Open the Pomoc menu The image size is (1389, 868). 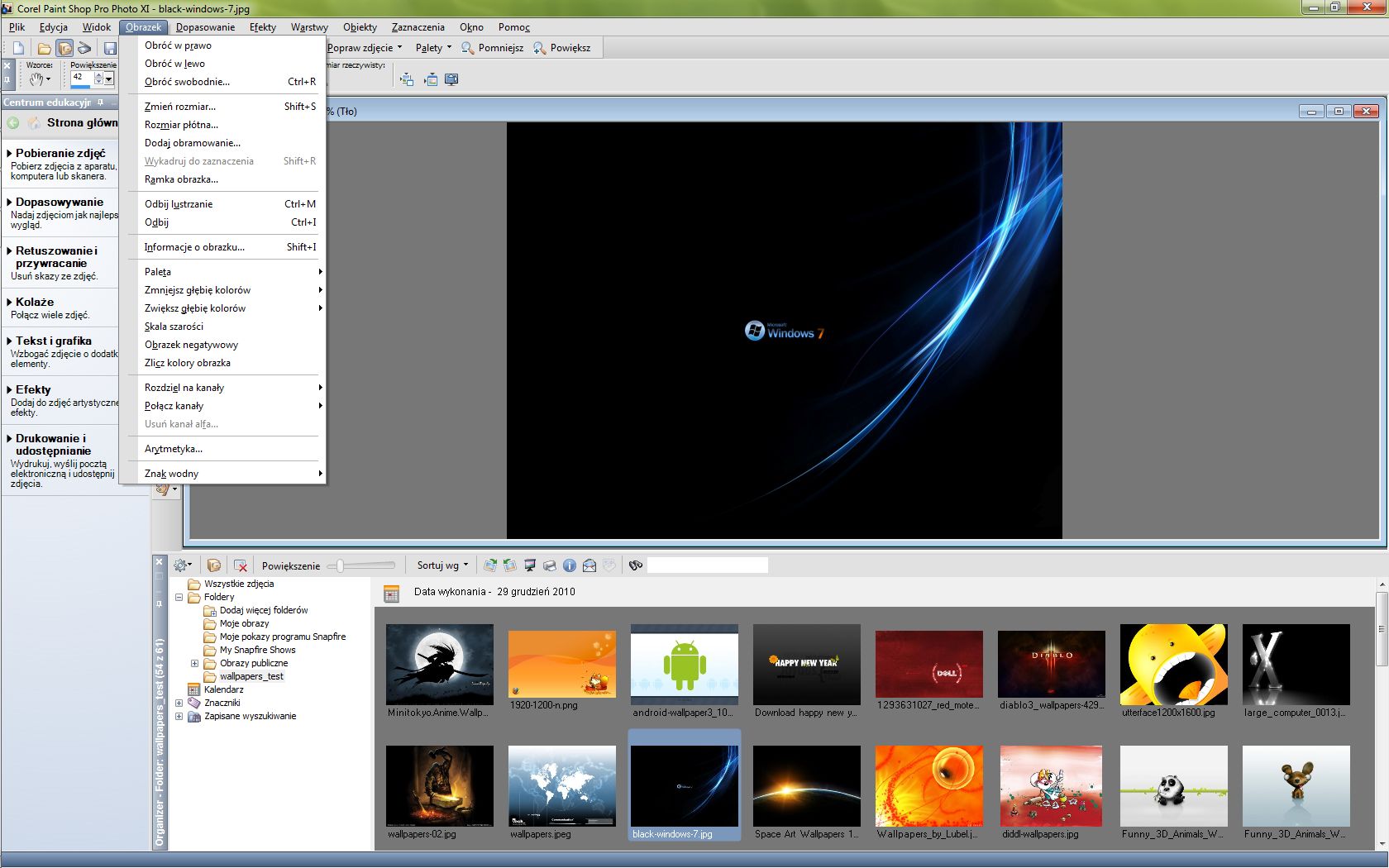[514, 27]
